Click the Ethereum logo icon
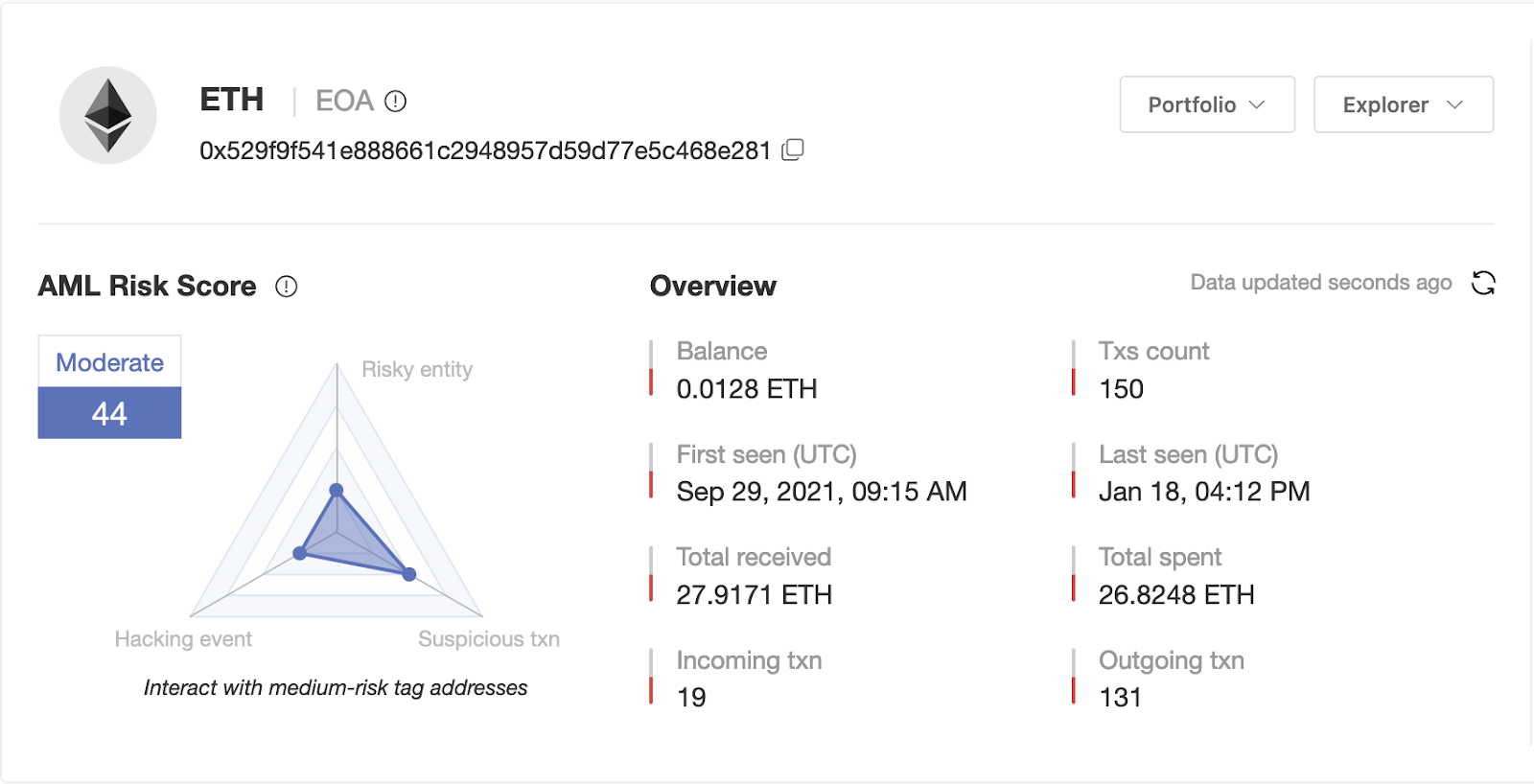The image size is (1534, 784). click(108, 115)
